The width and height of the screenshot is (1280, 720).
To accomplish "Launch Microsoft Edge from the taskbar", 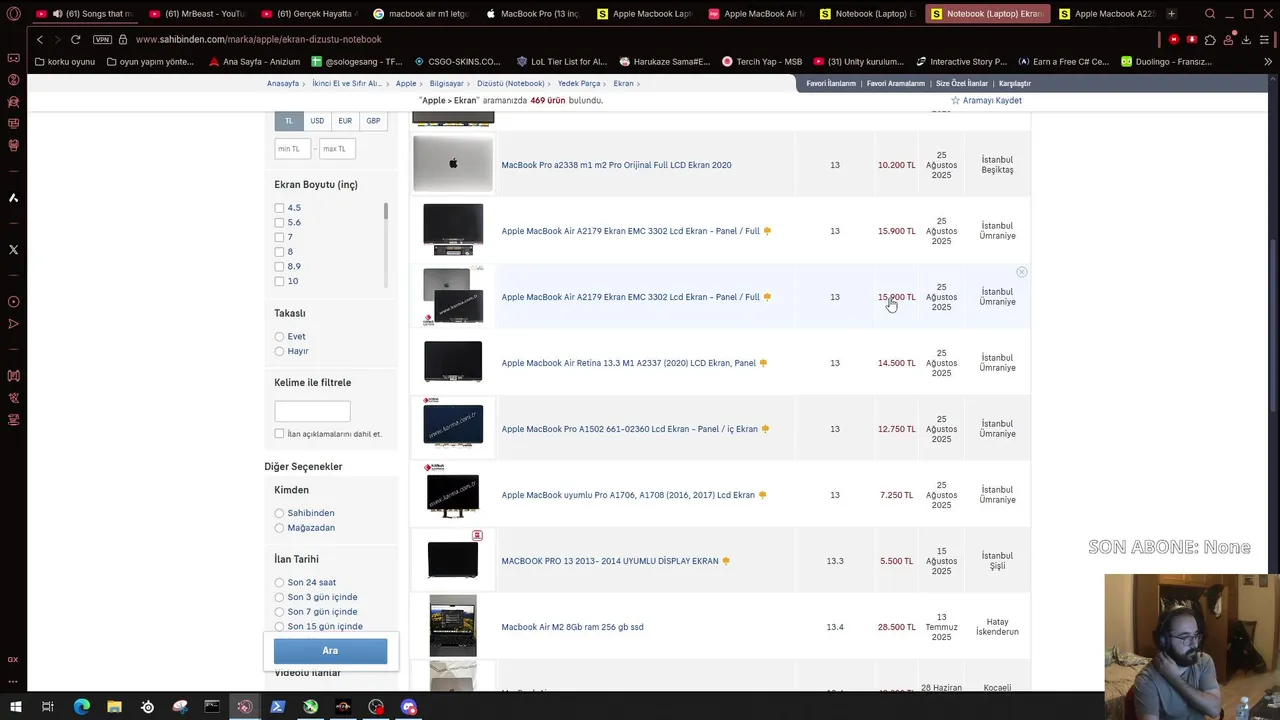I will coord(82,707).
